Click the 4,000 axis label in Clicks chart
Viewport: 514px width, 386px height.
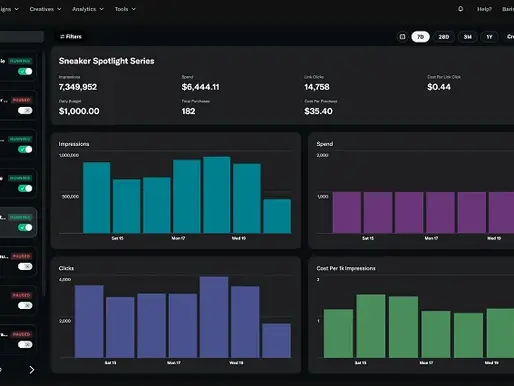point(65,280)
